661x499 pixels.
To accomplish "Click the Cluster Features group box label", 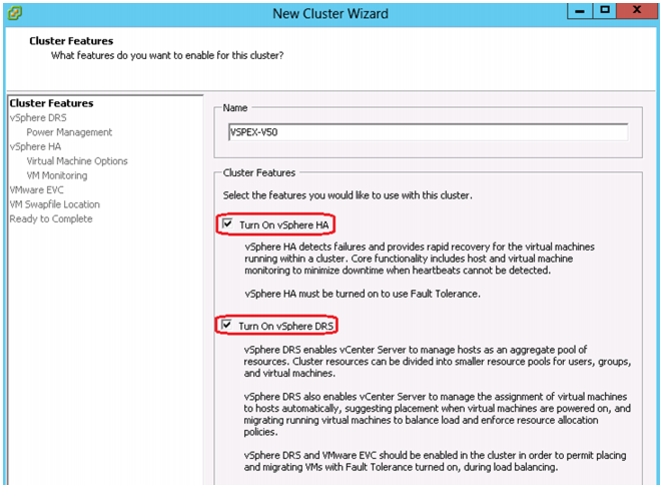I will point(259,173).
